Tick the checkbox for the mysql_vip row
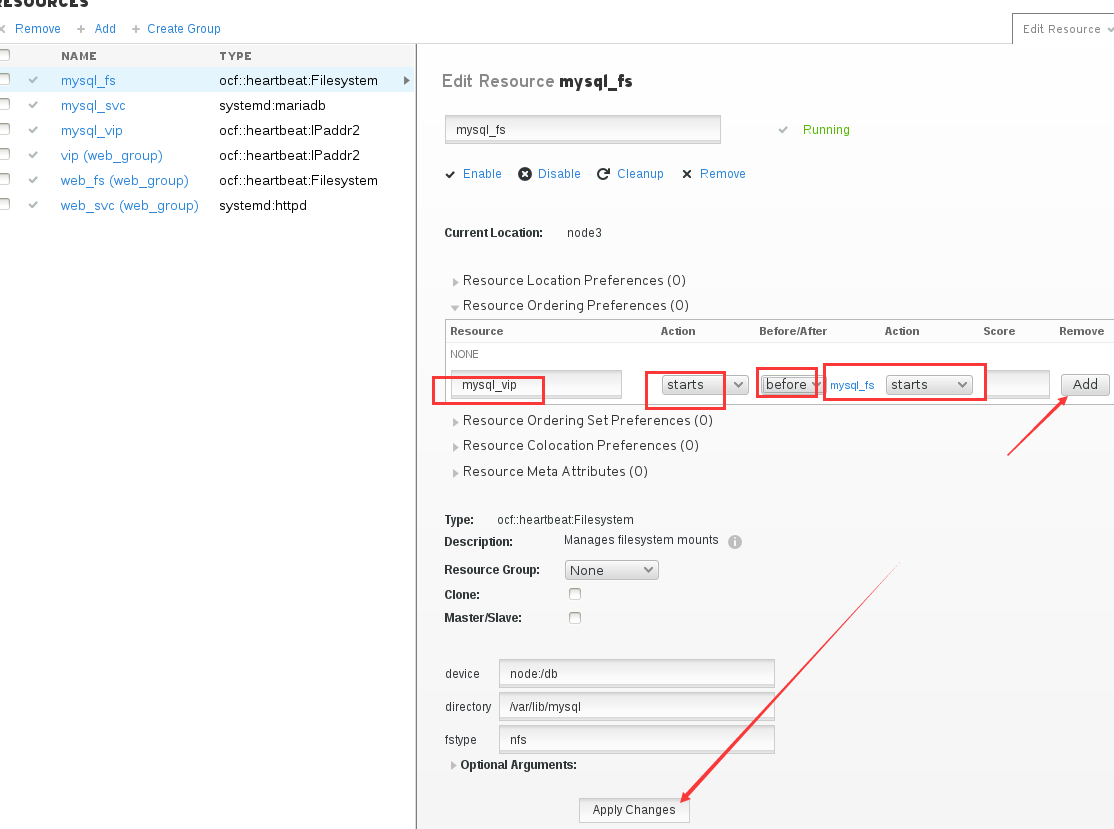The width and height of the screenshot is (1114, 829). pyautogui.click(x=4, y=129)
